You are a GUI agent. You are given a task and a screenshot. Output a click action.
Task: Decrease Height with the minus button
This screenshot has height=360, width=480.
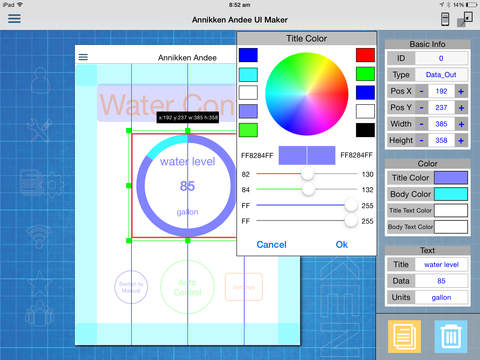(422, 140)
